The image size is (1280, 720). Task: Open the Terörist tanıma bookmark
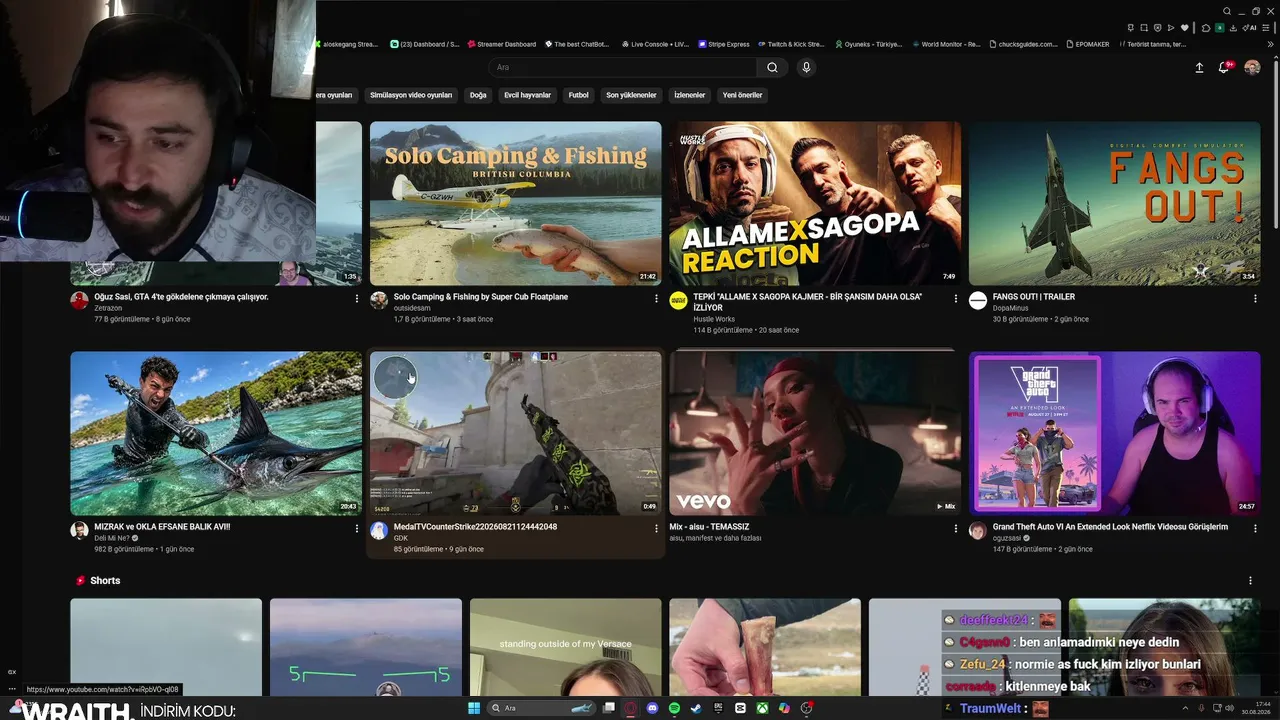1152,44
